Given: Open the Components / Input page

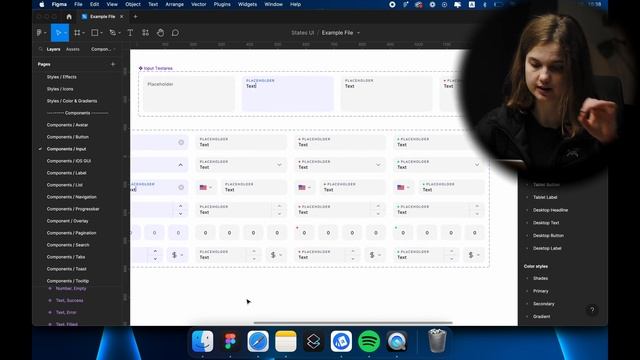Looking at the screenshot, I should pos(67,149).
